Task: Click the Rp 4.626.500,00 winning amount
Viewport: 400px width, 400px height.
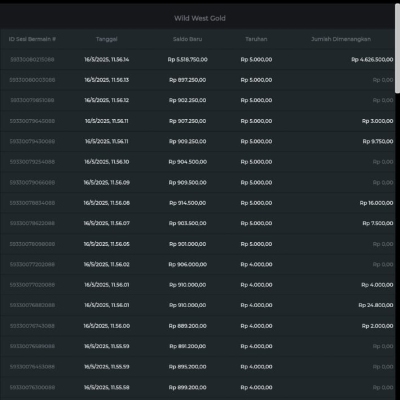Action: (372, 60)
